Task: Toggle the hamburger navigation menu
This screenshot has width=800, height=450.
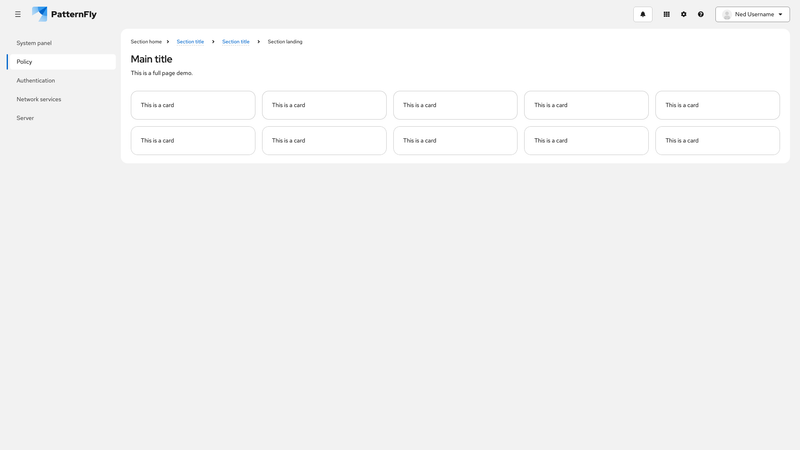Action: click(x=18, y=14)
